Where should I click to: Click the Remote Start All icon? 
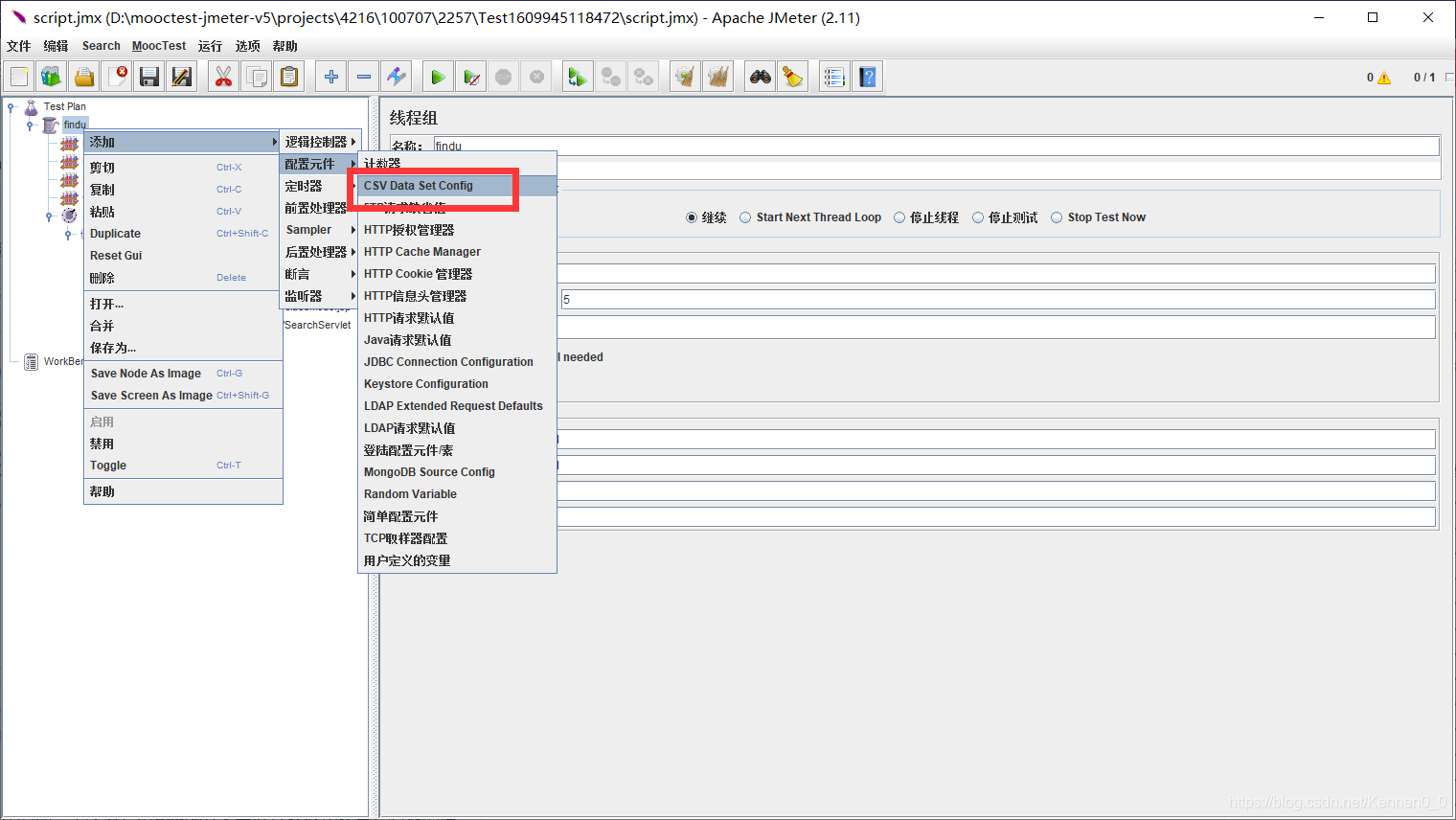coord(578,77)
